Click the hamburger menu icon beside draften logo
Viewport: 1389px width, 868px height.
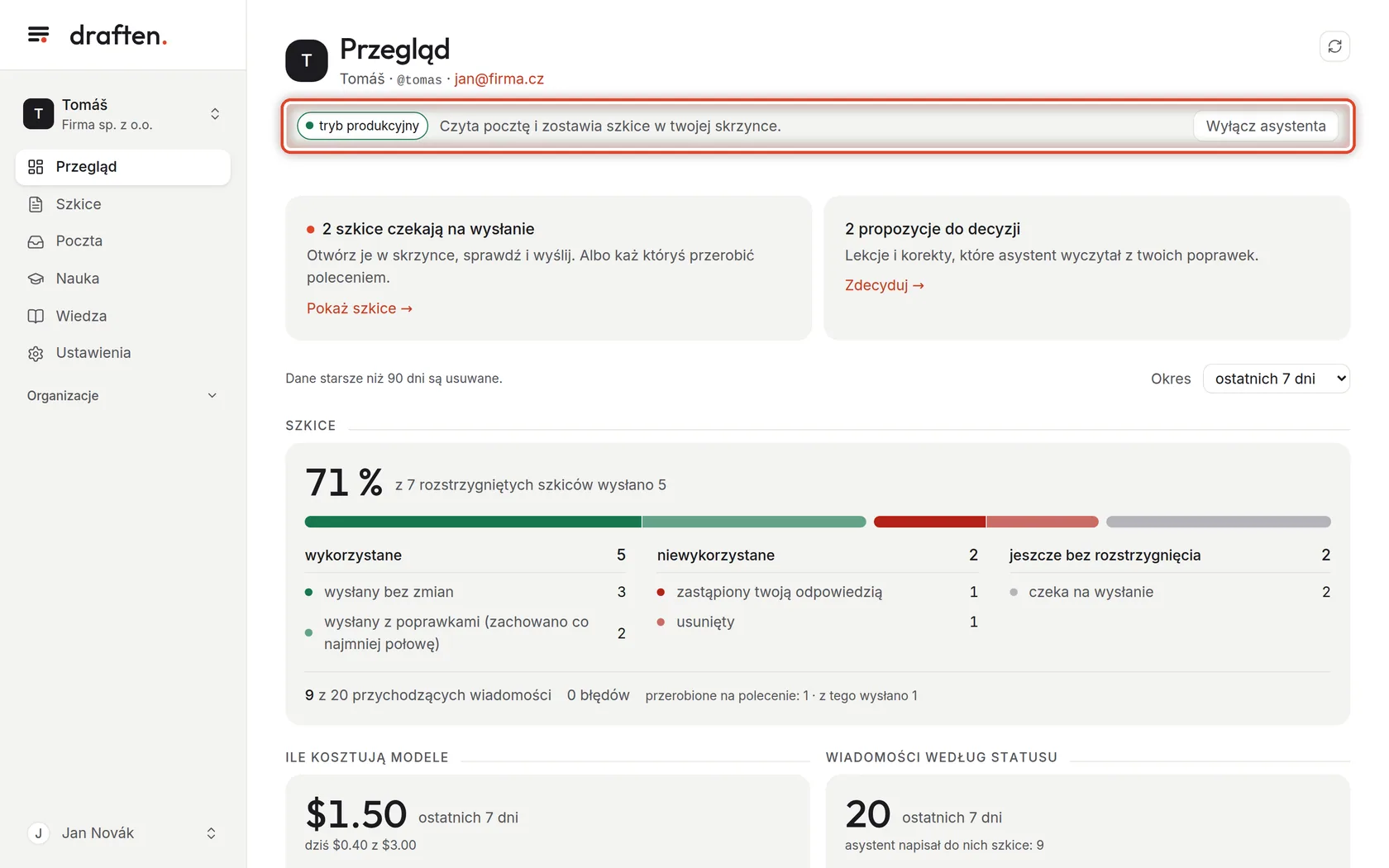coord(38,35)
